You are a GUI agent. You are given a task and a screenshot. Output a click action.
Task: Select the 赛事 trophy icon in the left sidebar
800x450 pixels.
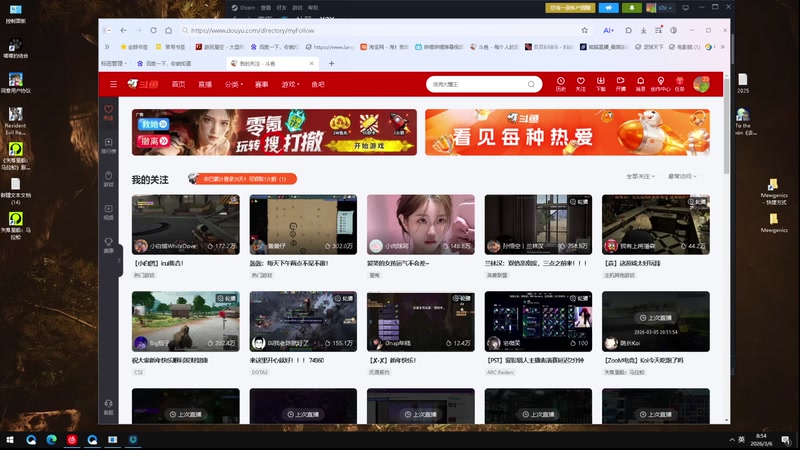pyautogui.click(x=108, y=245)
